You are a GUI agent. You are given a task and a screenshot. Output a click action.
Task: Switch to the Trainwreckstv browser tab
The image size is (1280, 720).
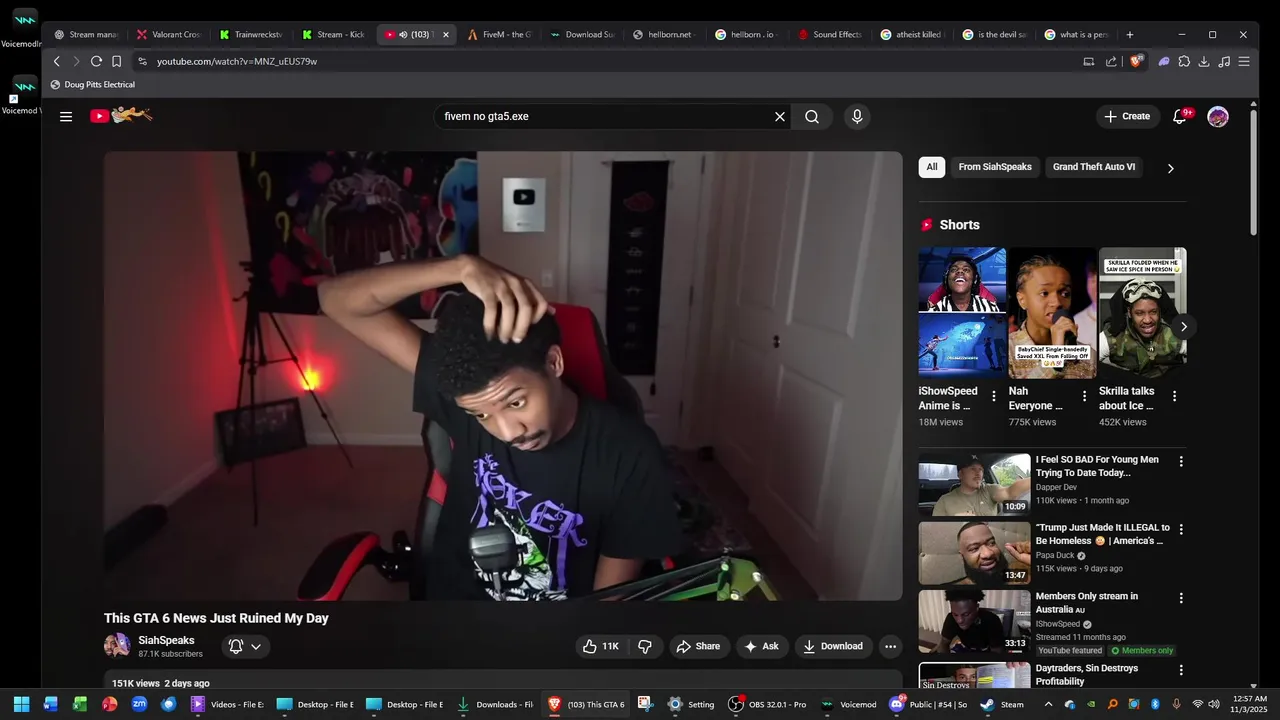(252, 34)
